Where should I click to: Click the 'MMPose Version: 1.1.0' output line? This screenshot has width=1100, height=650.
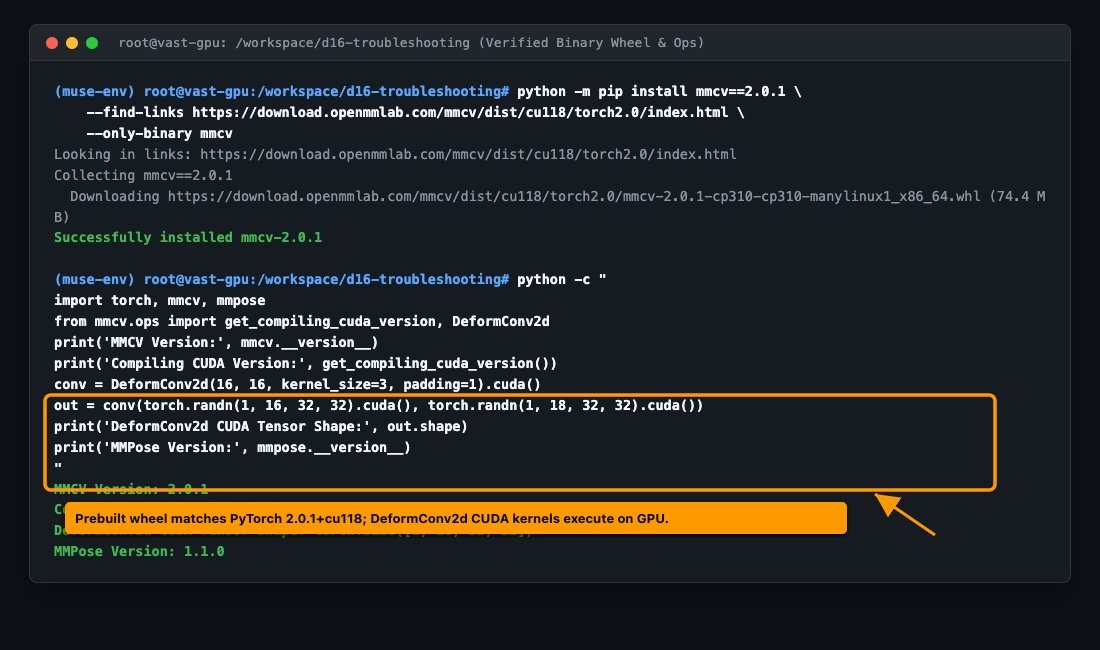pos(139,551)
